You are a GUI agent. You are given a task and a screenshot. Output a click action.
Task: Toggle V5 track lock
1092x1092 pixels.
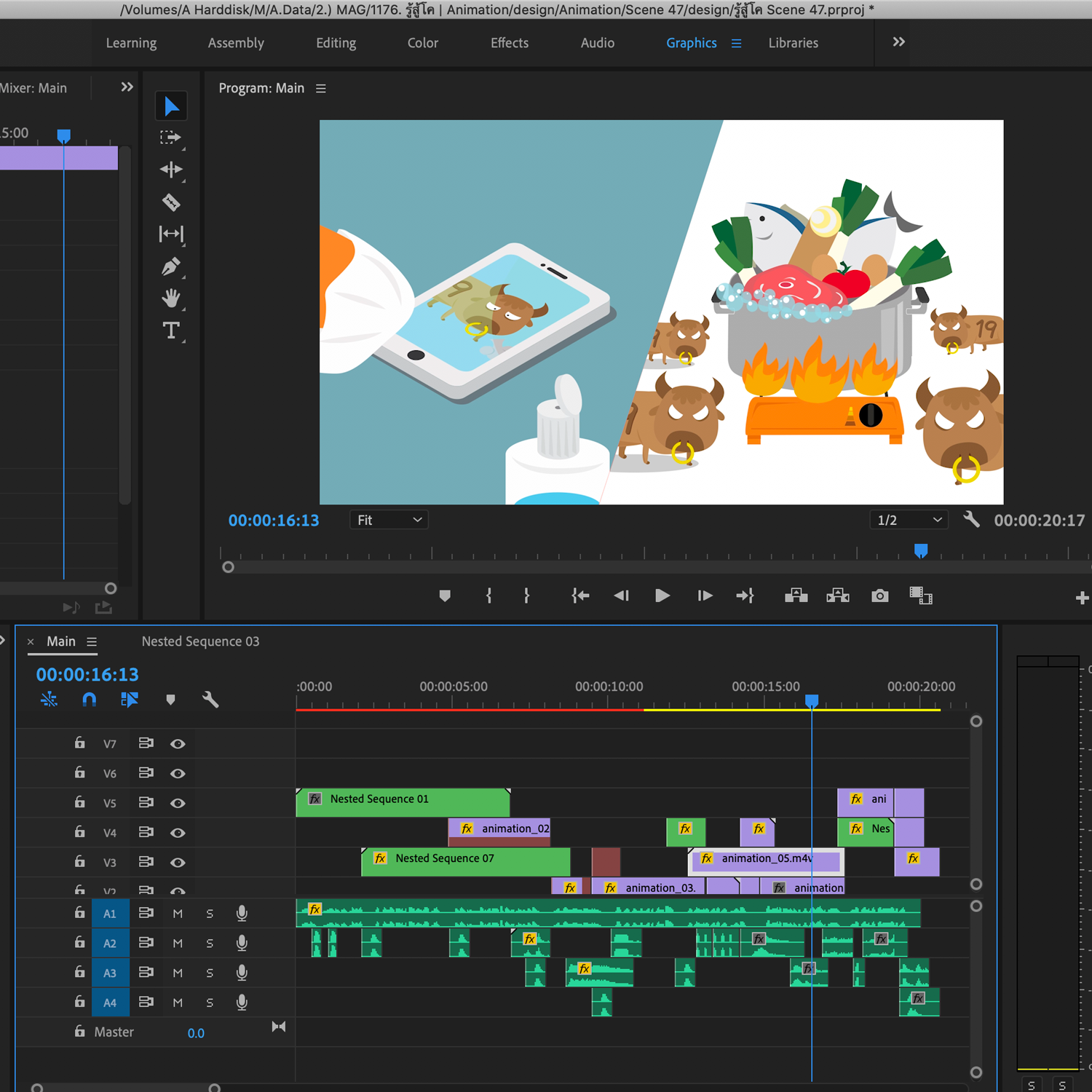coord(79,802)
